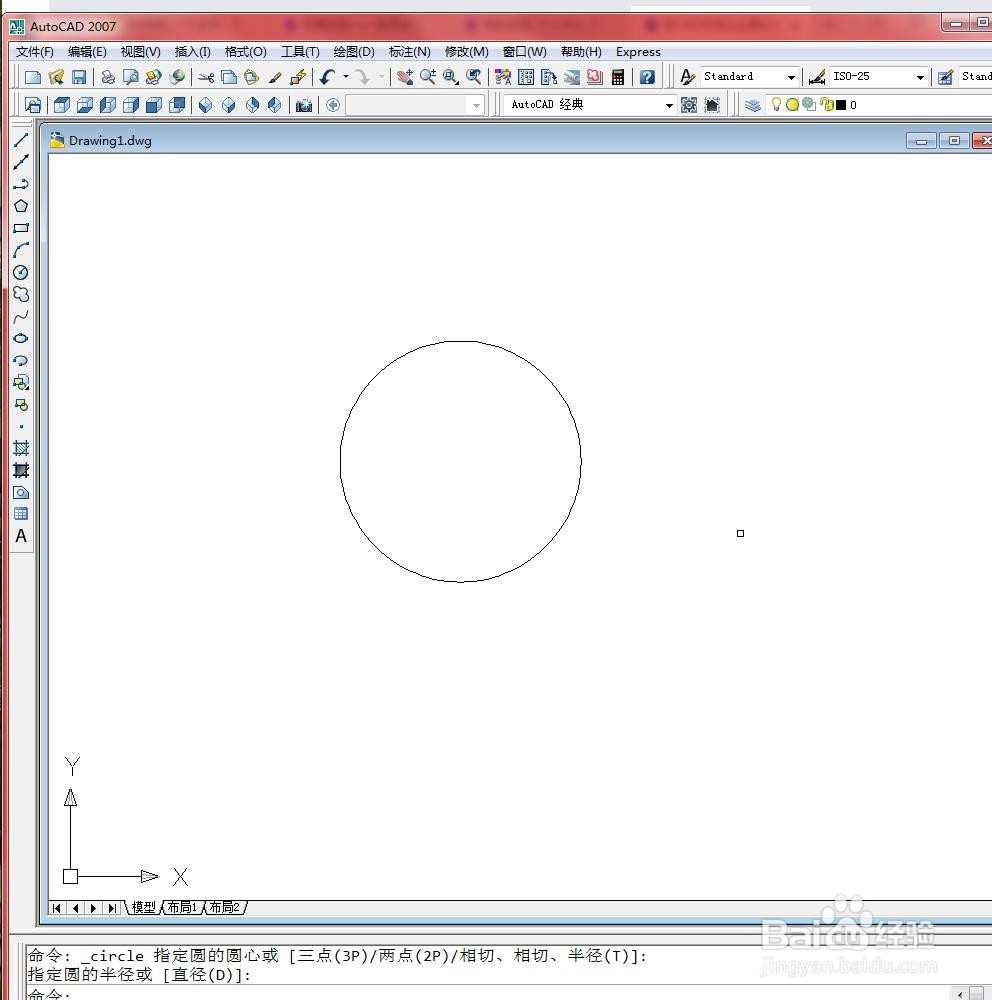This screenshot has height=1000, width=992.
Task: Click the Open file icon
Action: pyautogui.click(x=56, y=77)
